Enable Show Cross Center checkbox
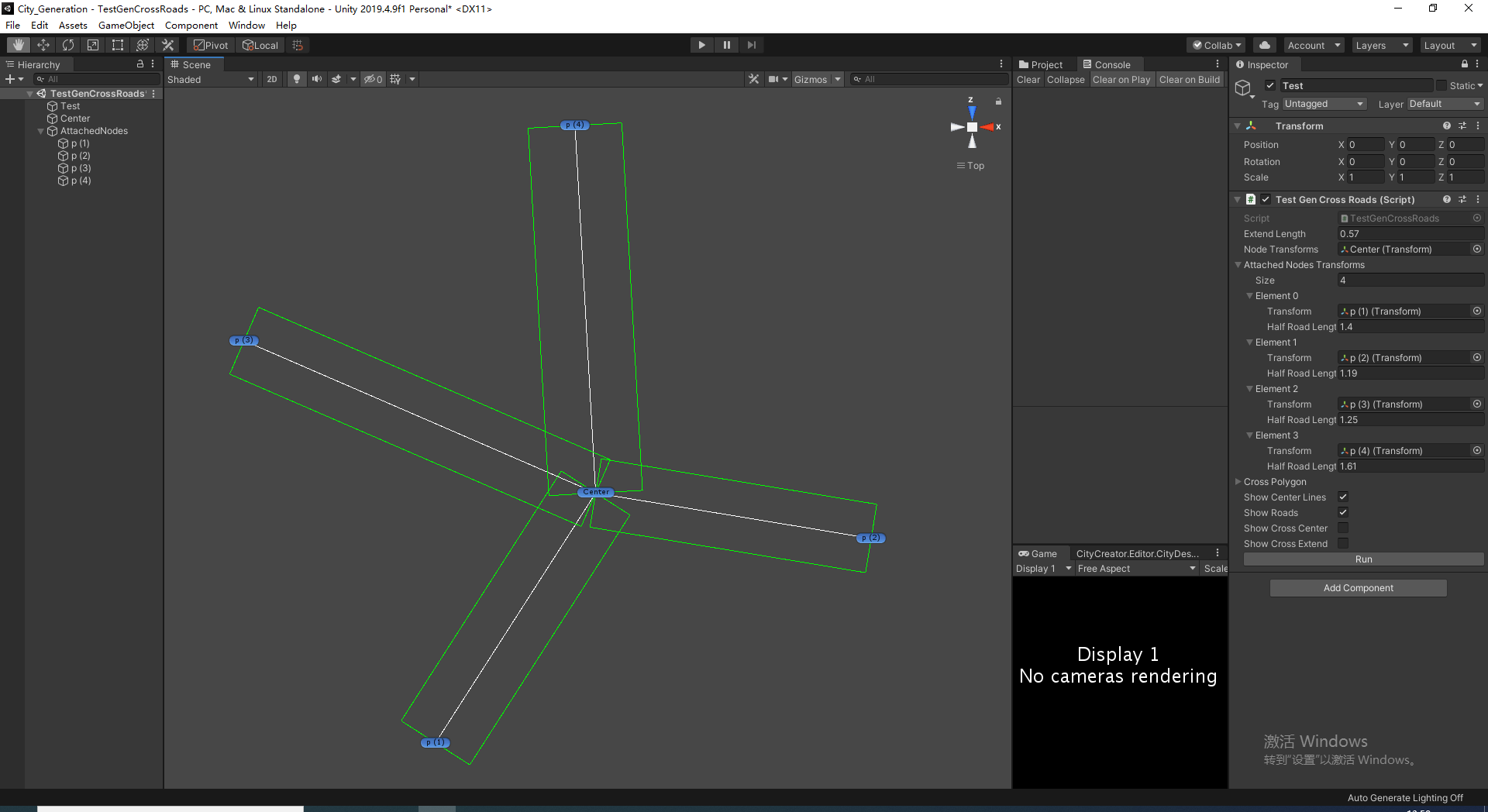Image resolution: width=1488 pixels, height=812 pixels. pos(1343,528)
